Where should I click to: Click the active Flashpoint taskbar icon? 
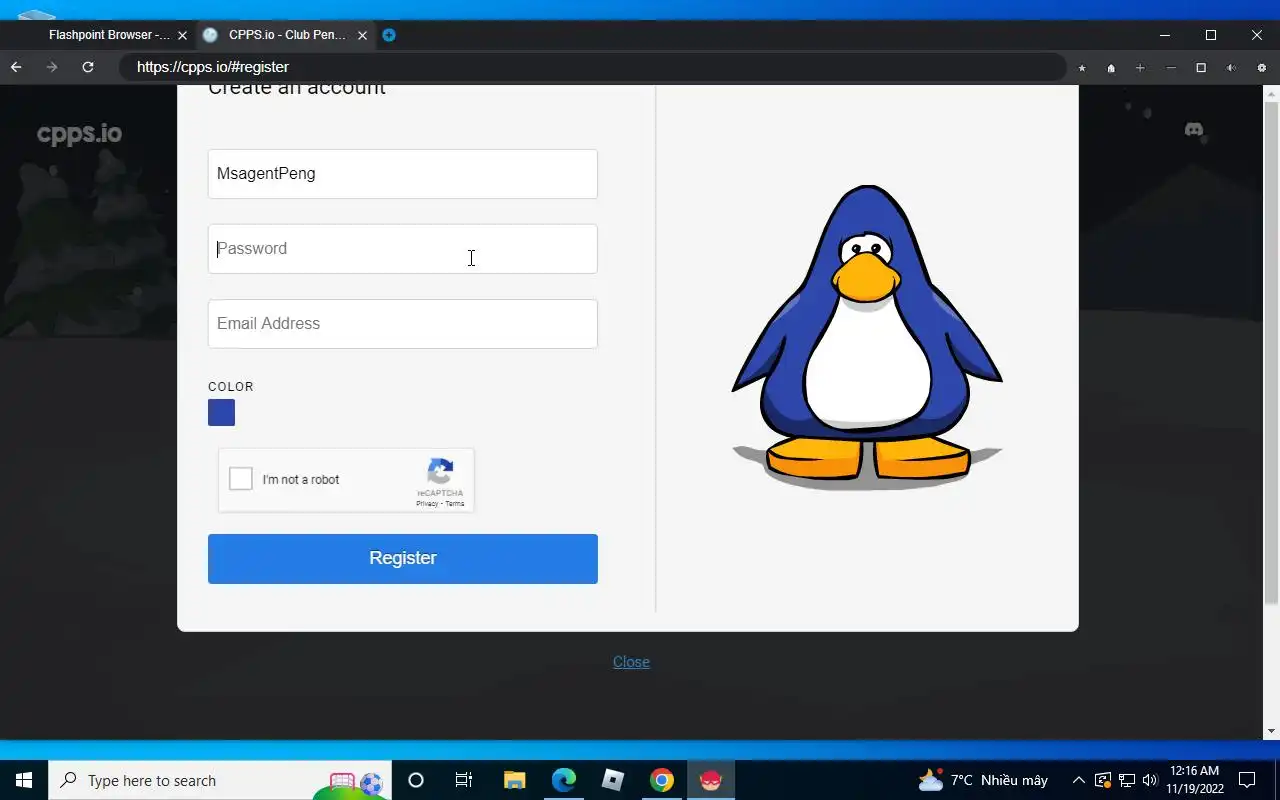click(x=711, y=780)
